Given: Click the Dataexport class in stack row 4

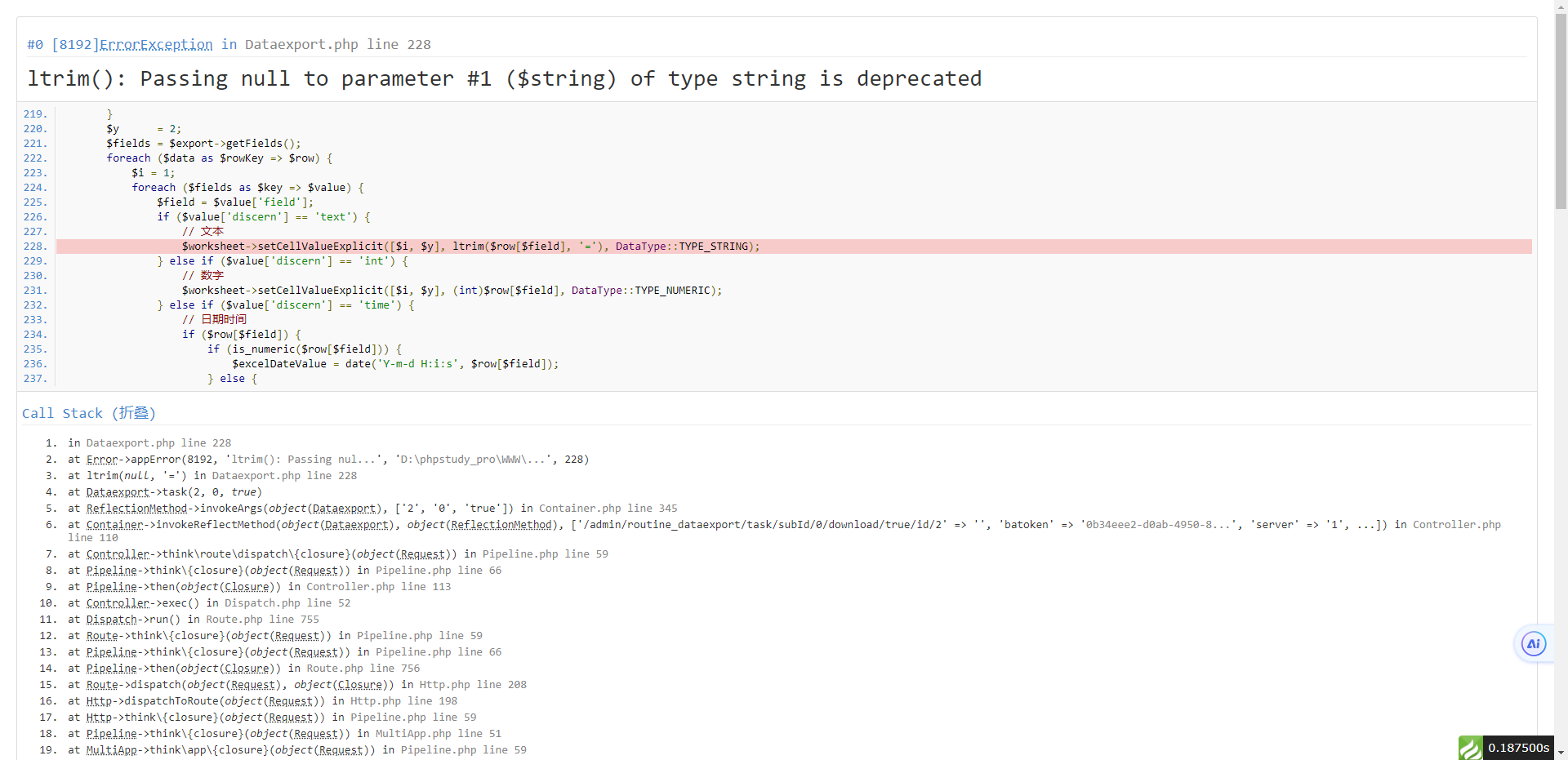Looking at the screenshot, I should (x=118, y=492).
